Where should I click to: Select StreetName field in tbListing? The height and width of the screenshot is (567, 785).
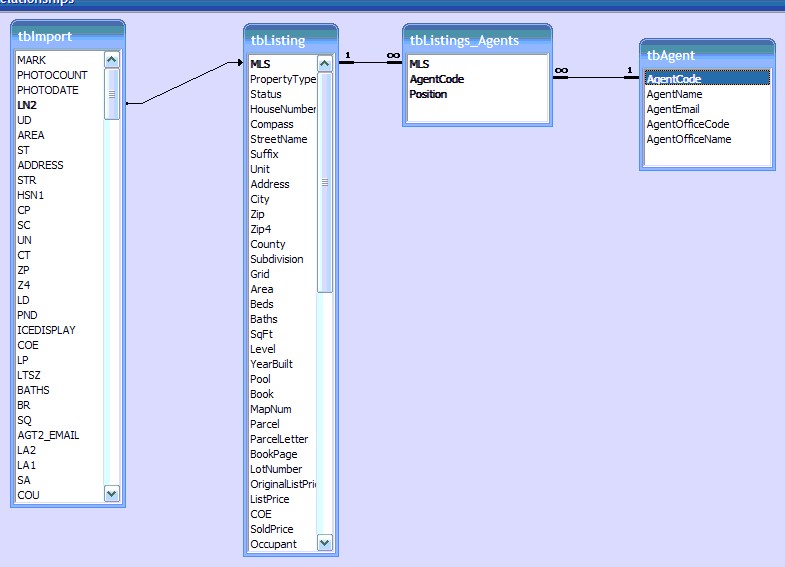pos(279,139)
